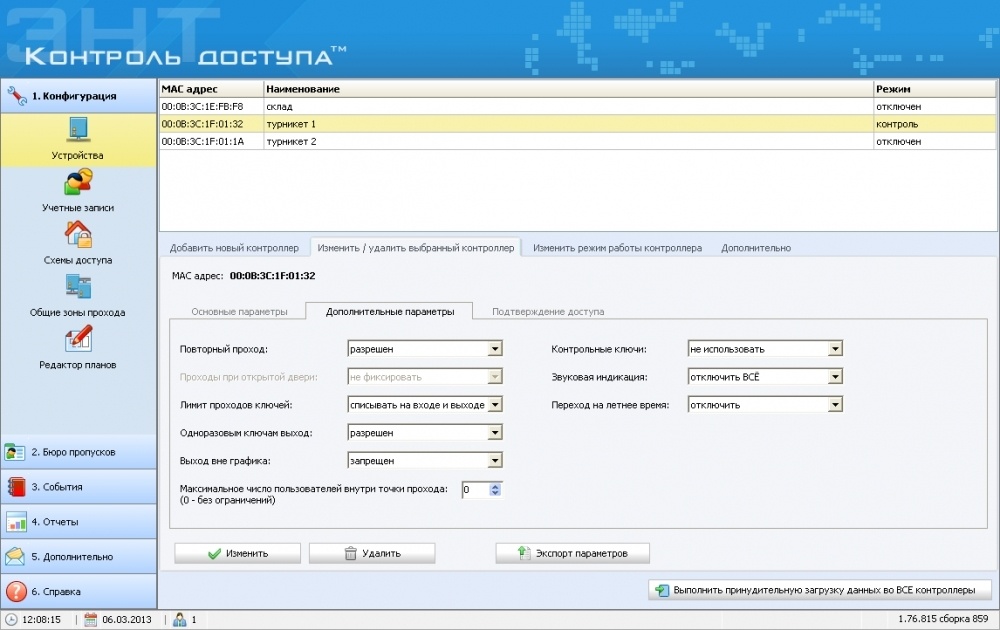1000x630 pixels.
Task: Open the Устройства section icon
Action: (x=78, y=129)
